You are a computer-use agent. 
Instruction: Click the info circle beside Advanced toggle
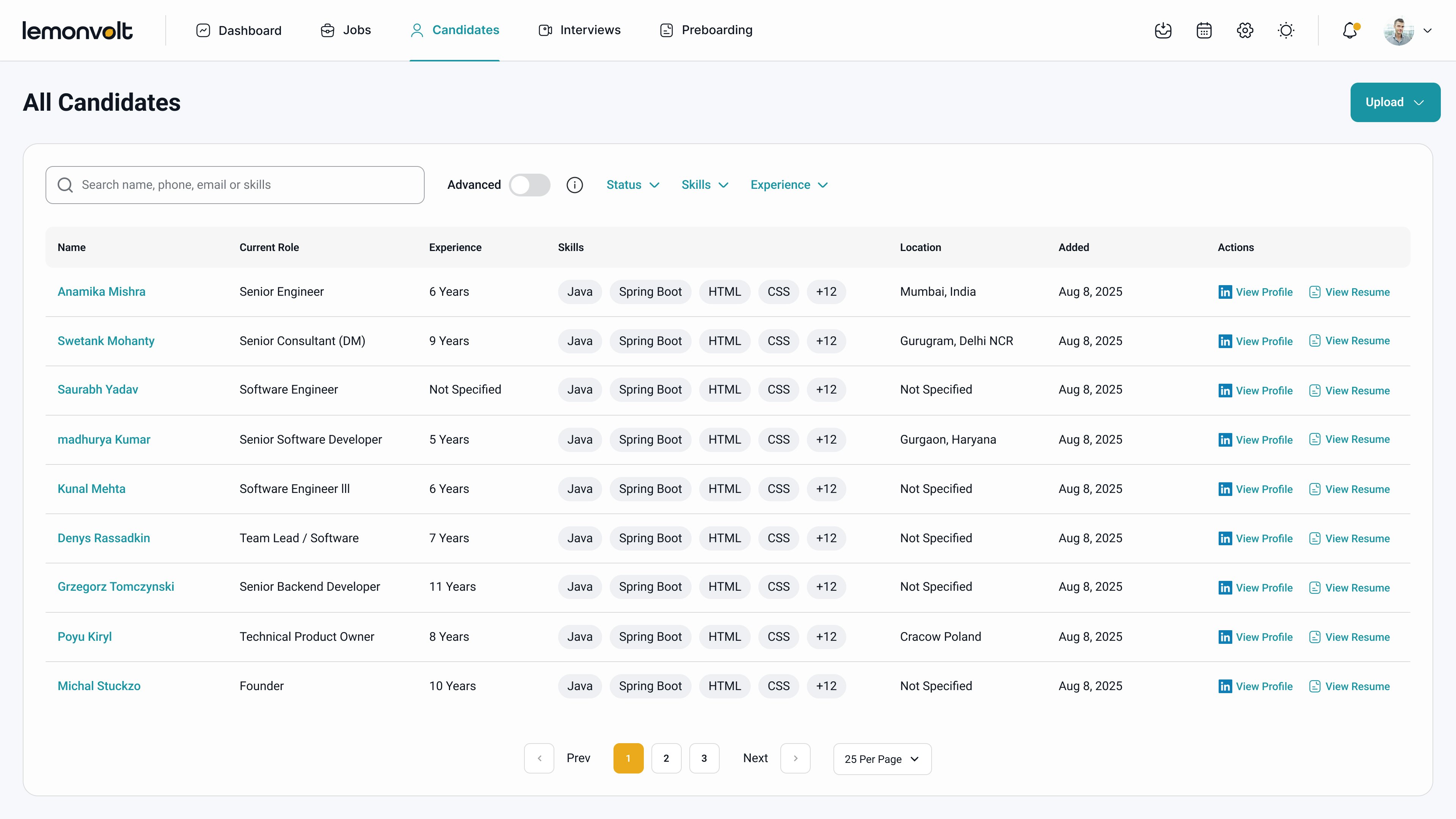click(575, 185)
